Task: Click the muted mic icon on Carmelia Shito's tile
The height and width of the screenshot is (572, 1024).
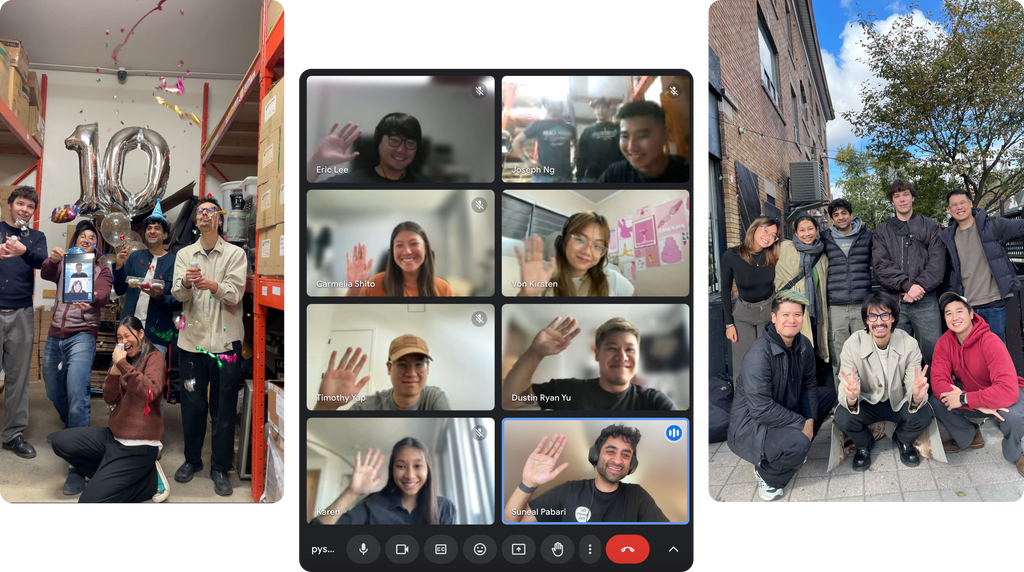Action: pyautogui.click(x=479, y=205)
